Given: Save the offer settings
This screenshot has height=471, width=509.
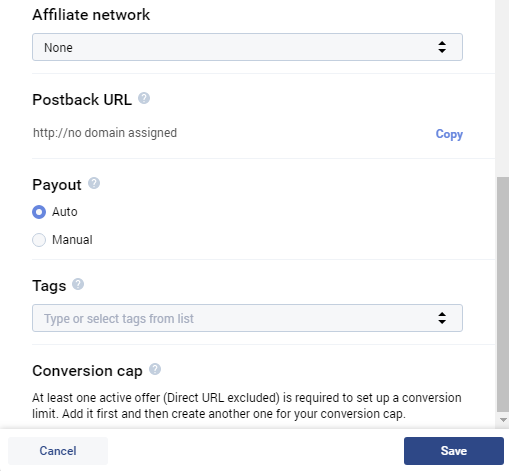Looking at the screenshot, I should [x=454, y=451].
